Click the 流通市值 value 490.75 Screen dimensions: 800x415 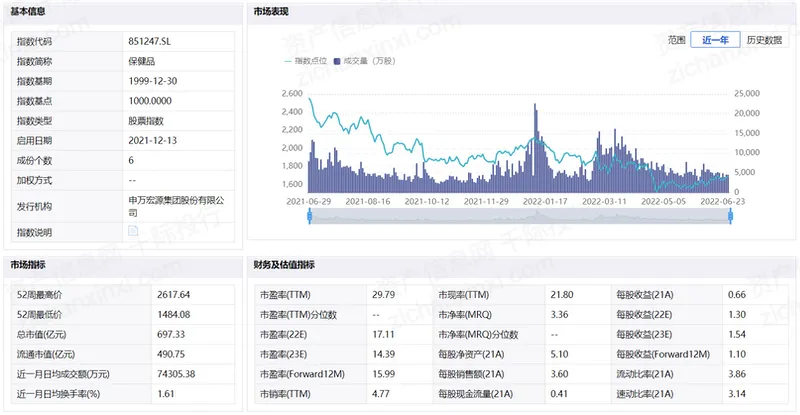pos(171,354)
